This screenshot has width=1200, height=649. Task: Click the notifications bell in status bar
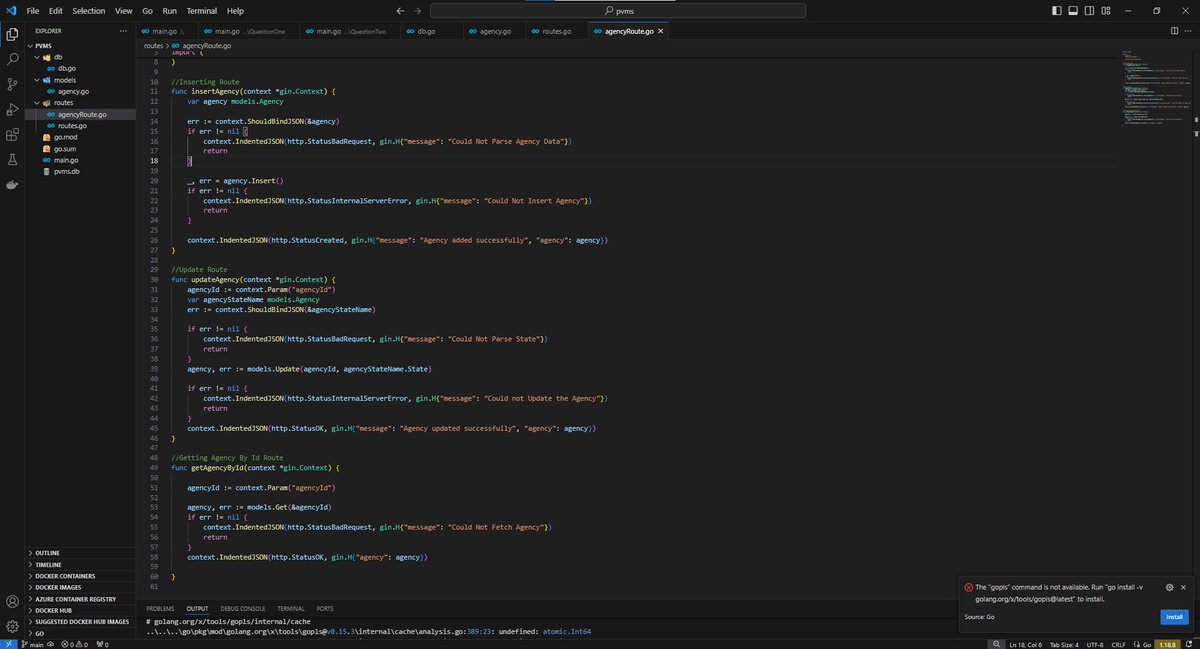(x=1189, y=644)
